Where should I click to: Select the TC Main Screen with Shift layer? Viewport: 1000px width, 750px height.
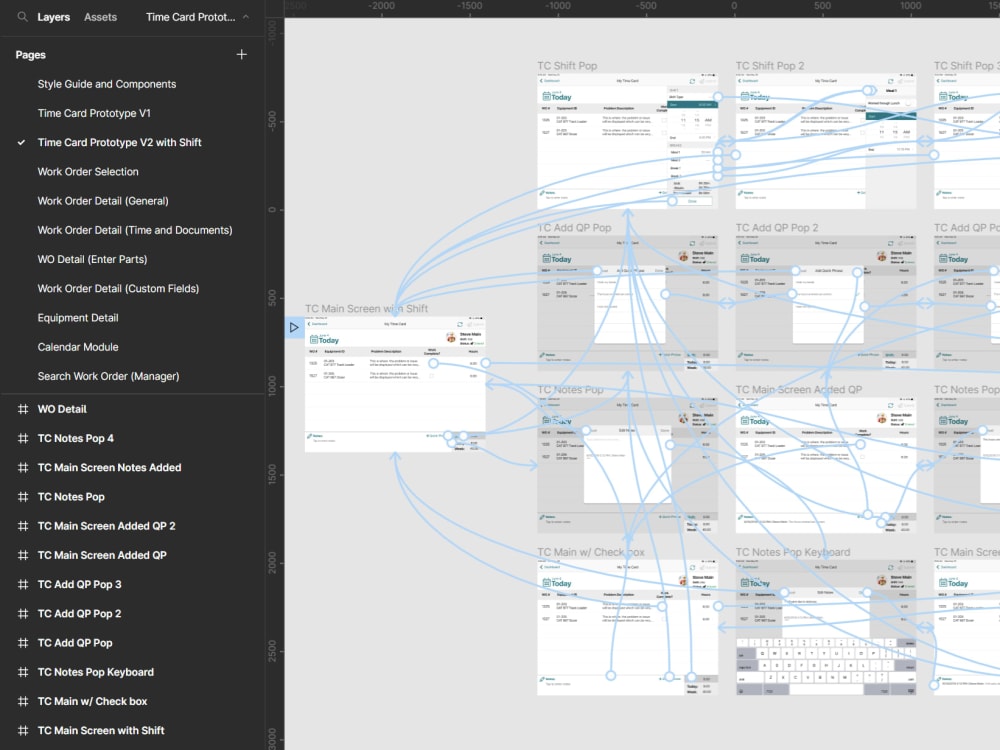(101, 731)
